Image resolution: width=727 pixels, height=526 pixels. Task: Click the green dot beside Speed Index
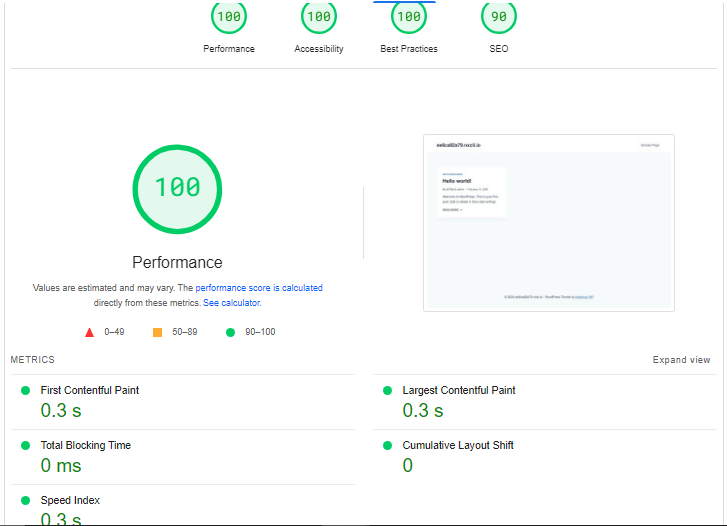[26, 500]
